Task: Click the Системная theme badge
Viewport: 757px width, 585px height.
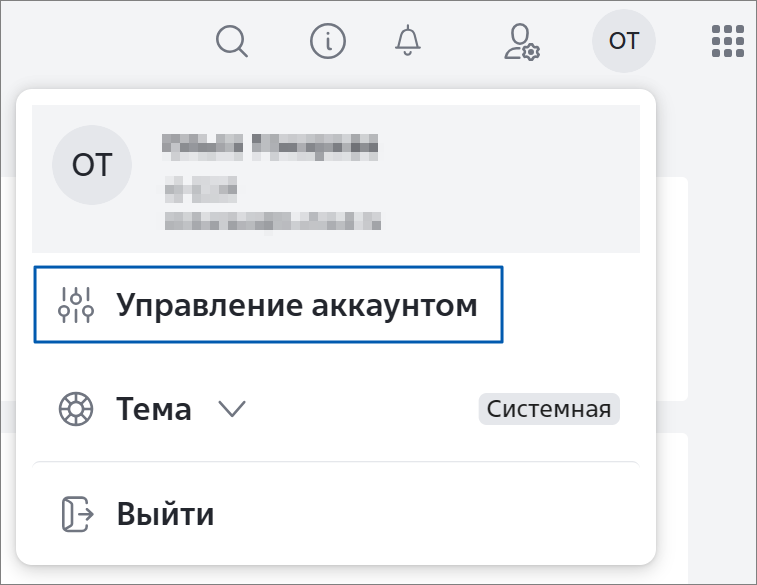Action: (549, 409)
